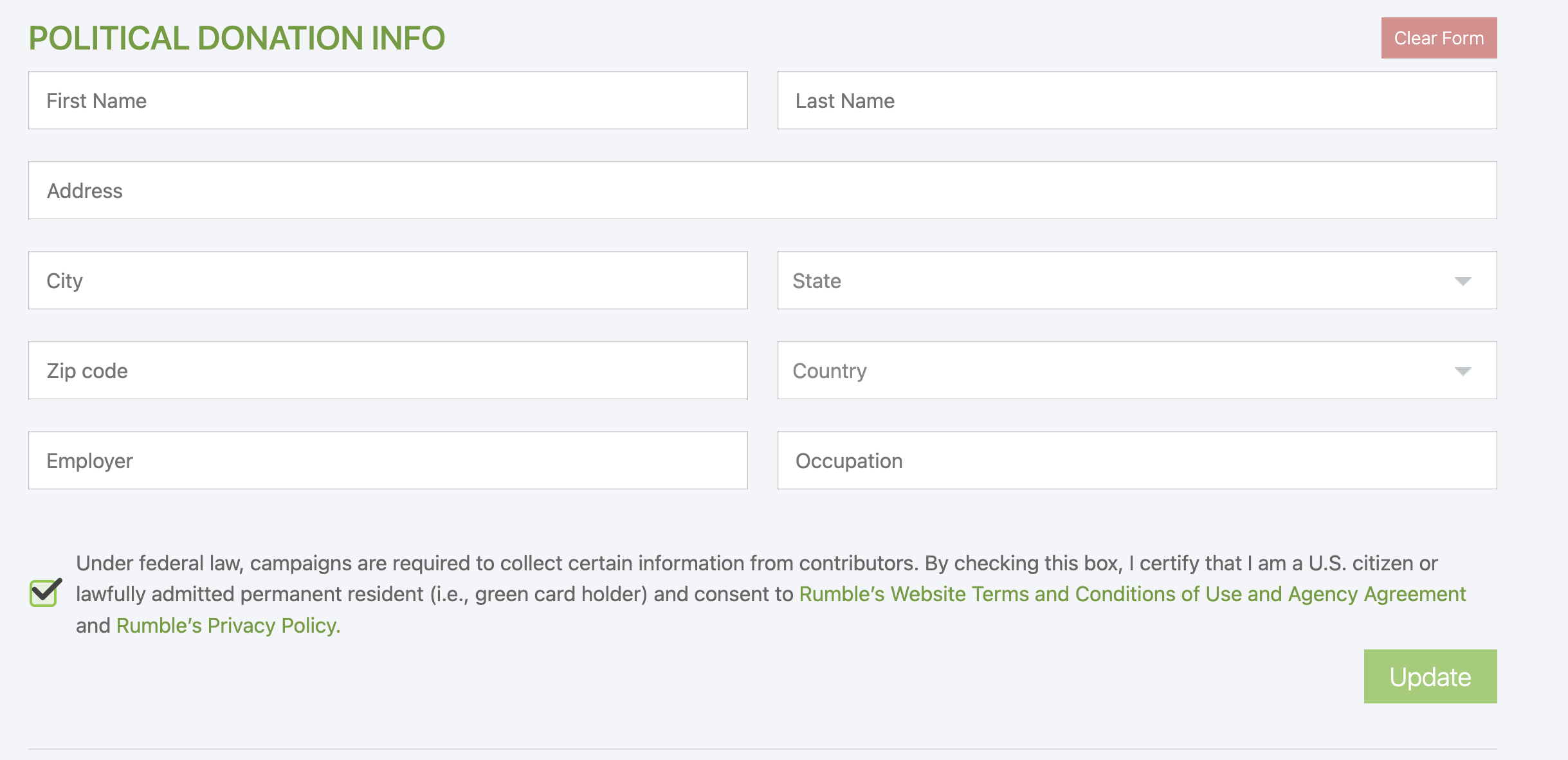The image size is (1568, 760).
Task: Click into the Address field
Action: (762, 190)
